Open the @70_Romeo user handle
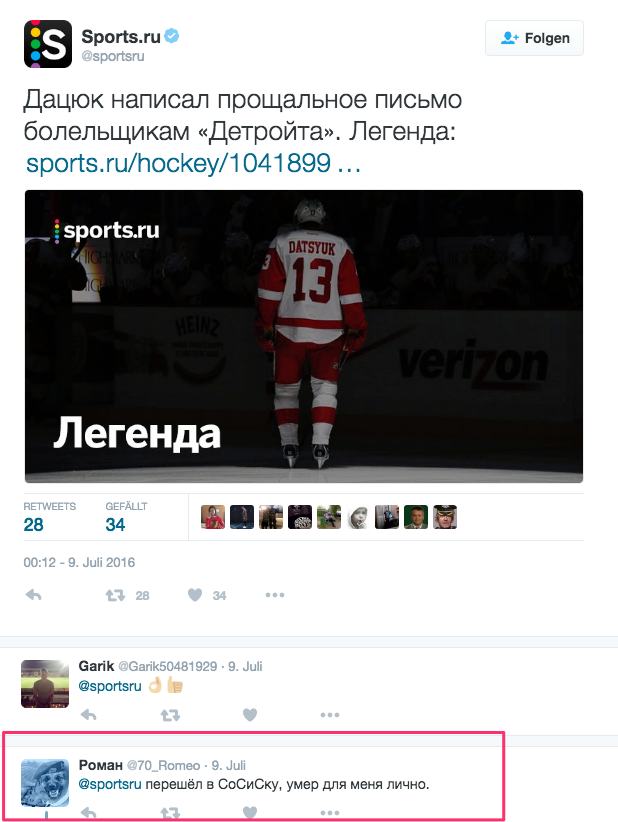The width and height of the screenshot is (618, 822). [164, 765]
